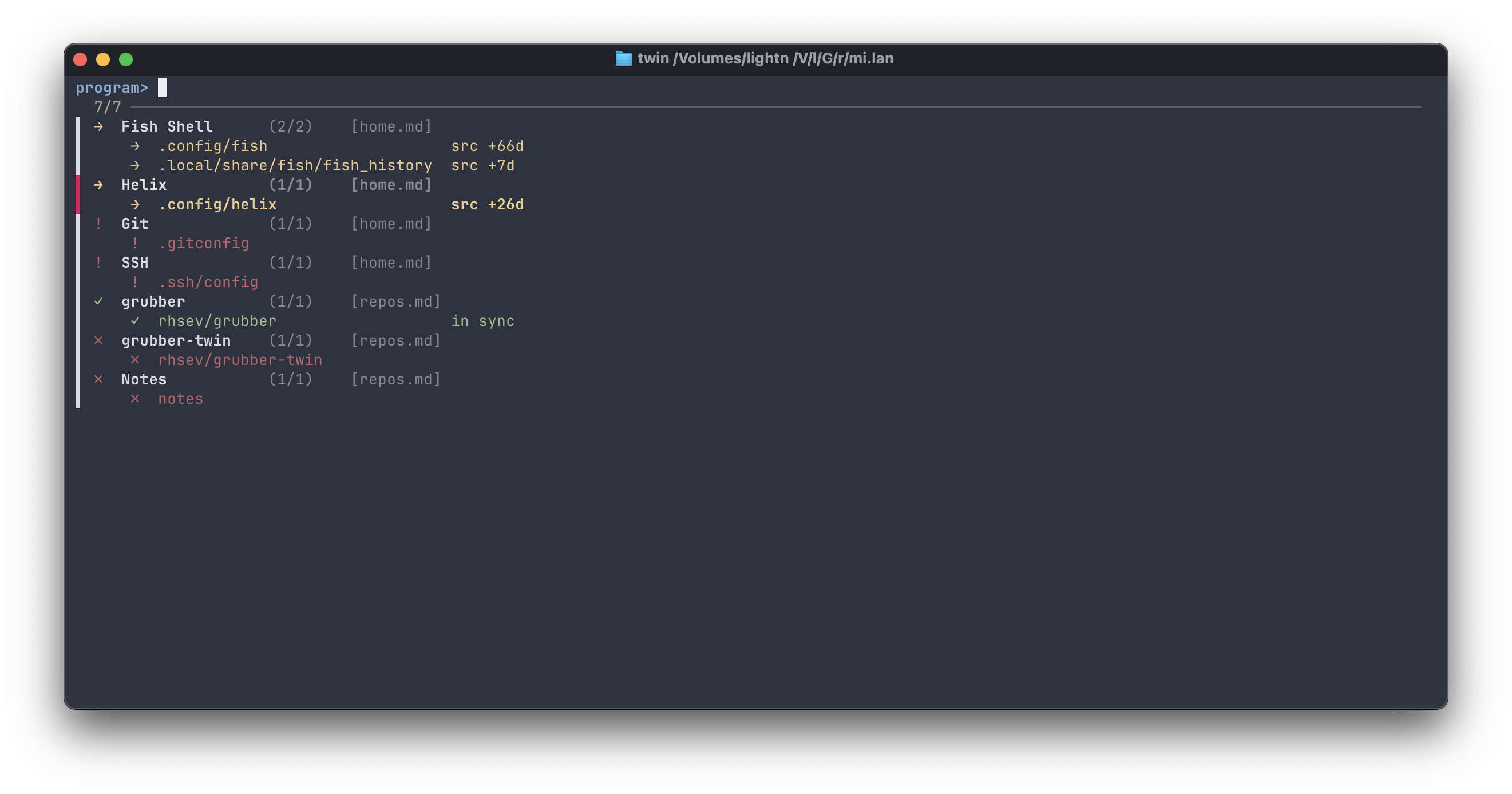Click the 'src +7d' status text

[482, 165]
